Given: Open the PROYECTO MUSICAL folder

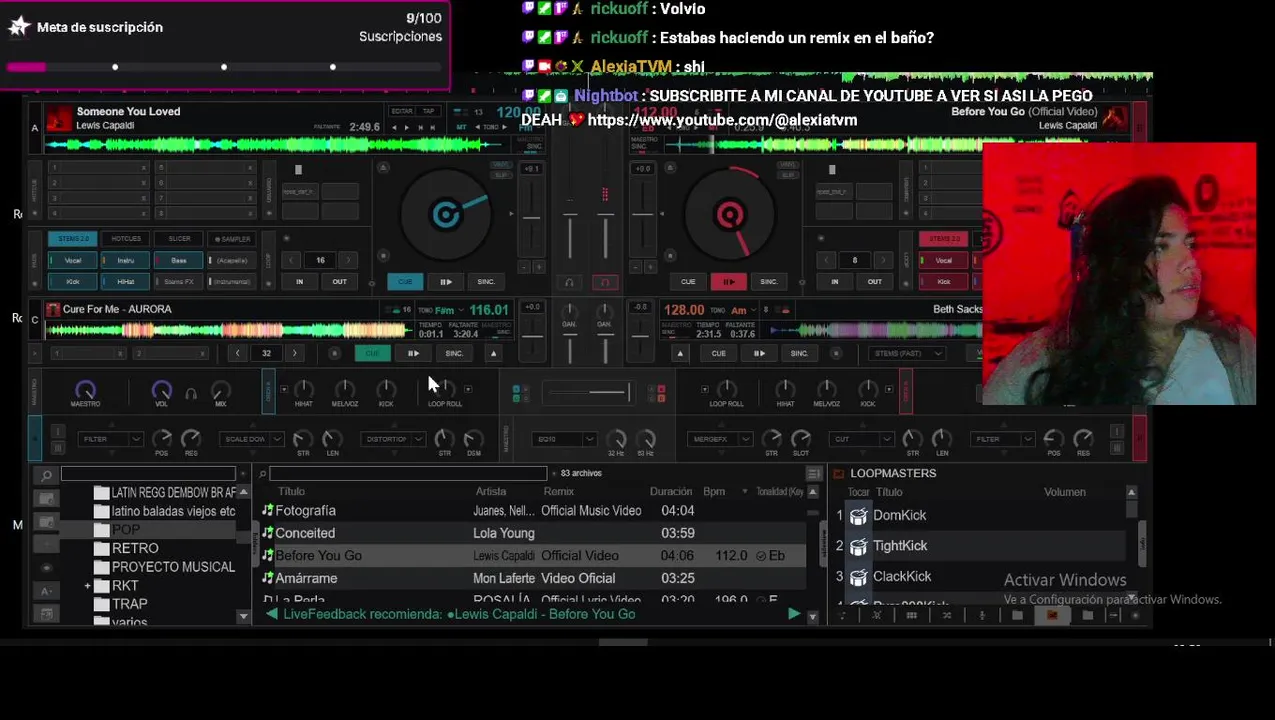Looking at the screenshot, I should pos(173,567).
